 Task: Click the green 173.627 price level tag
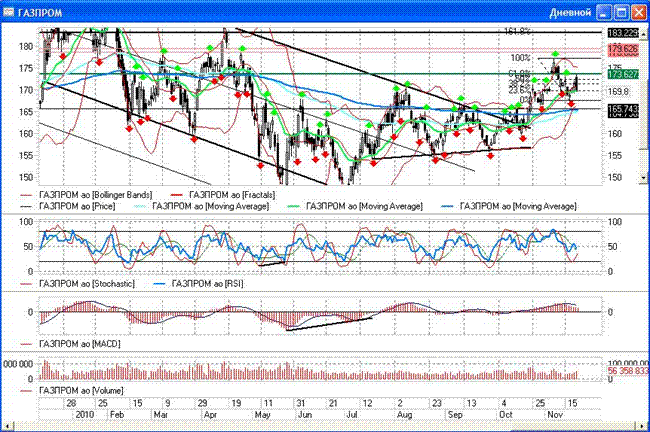623,75
